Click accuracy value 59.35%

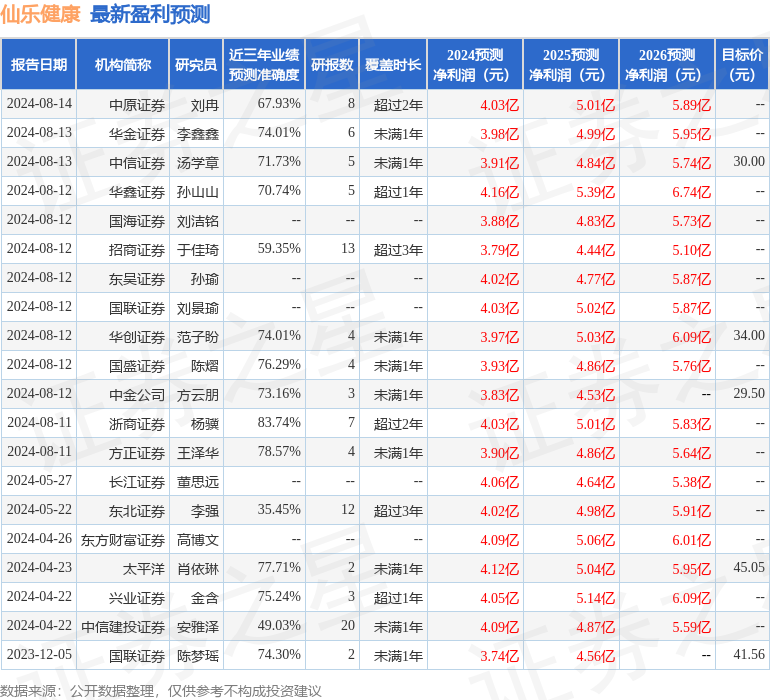(279, 249)
